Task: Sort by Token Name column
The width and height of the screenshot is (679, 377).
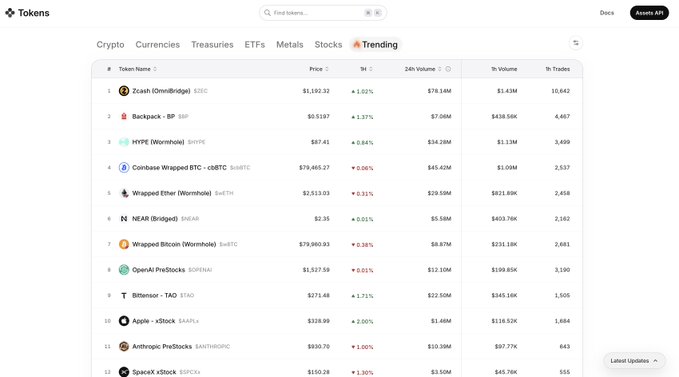Action: (x=138, y=69)
